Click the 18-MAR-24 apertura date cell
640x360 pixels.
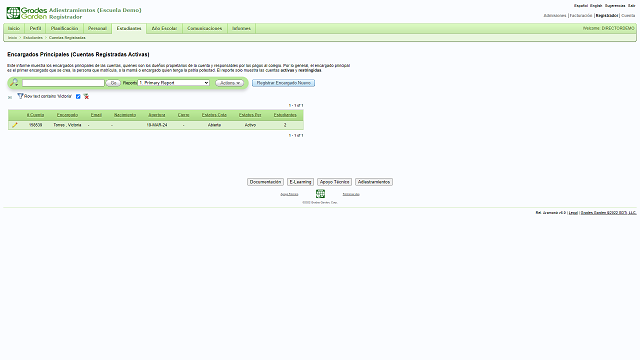point(157,125)
